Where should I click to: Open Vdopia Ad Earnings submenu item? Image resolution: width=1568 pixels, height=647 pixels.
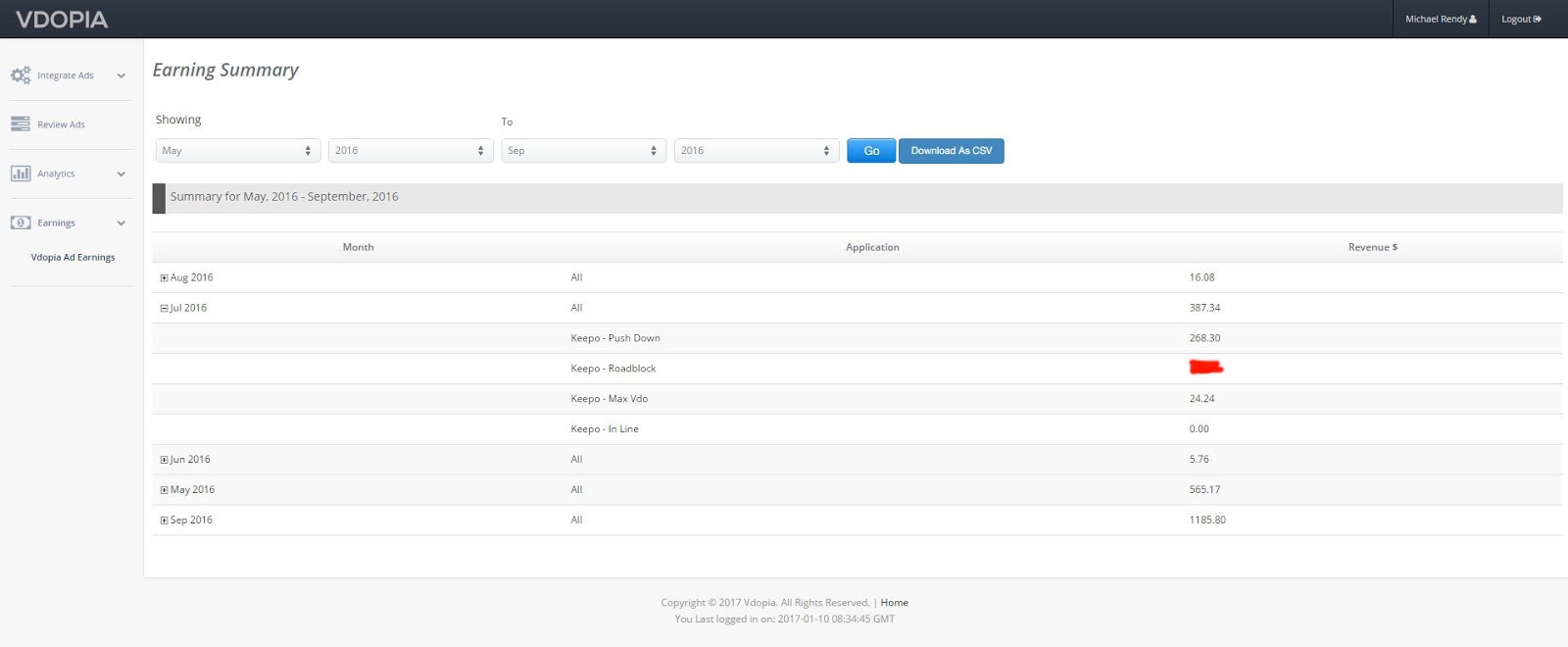click(73, 258)
